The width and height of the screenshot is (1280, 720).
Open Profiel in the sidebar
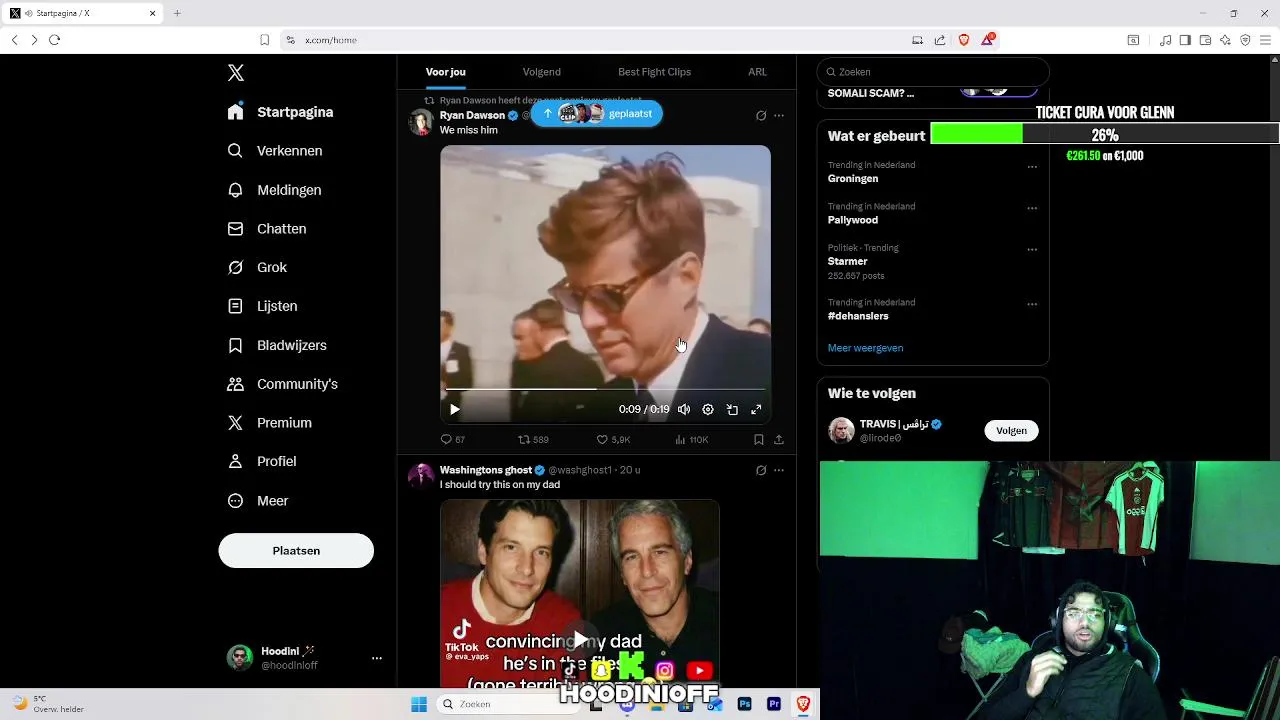tap(261, 461)
